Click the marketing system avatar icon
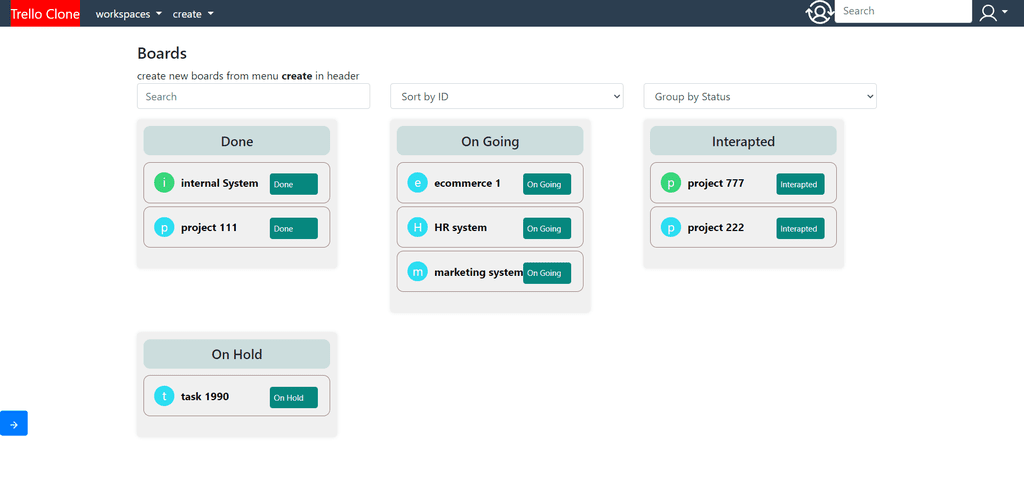The height and width of the screenshot is (477, 1024). tap(417, 272)
